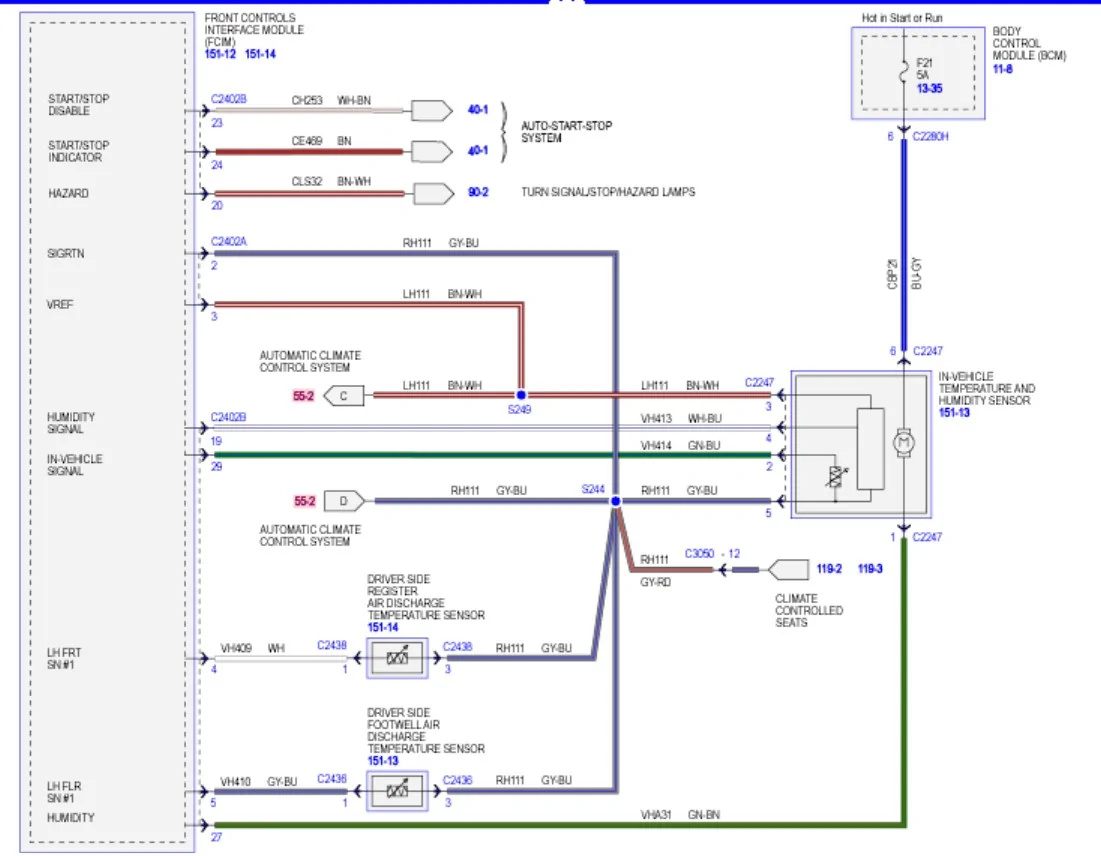Click driver side register sensor symbol
Screen dimensions: 1101x856
397,658
